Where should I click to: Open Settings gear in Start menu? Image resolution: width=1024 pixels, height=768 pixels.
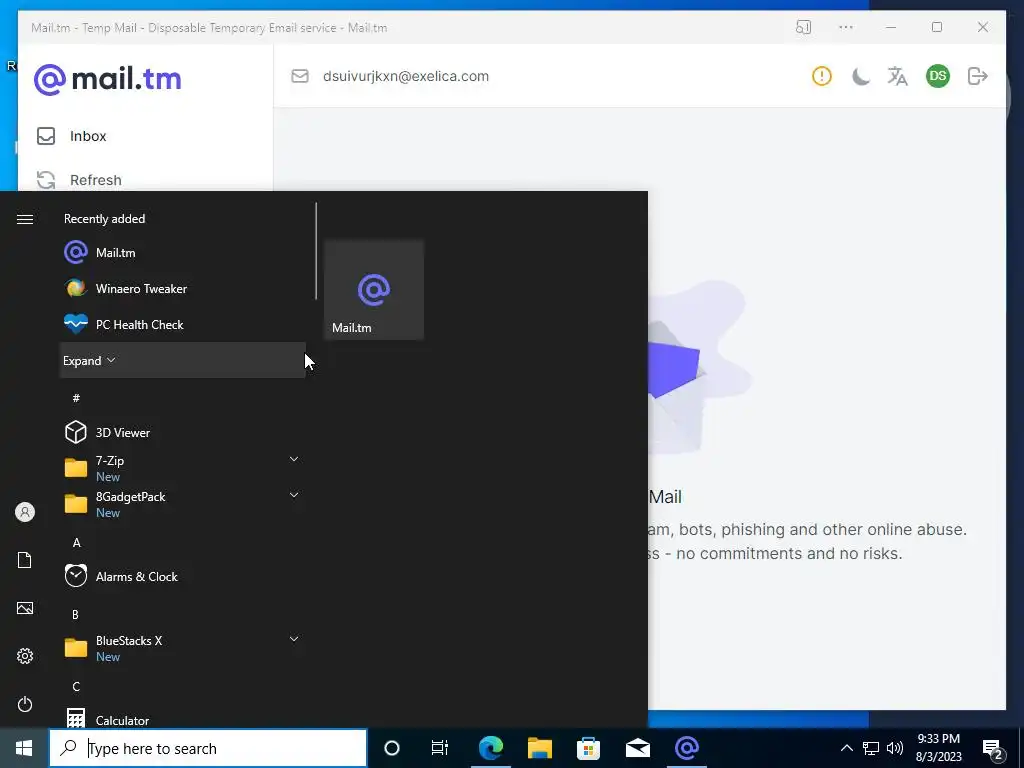click(x=25, y=656)
